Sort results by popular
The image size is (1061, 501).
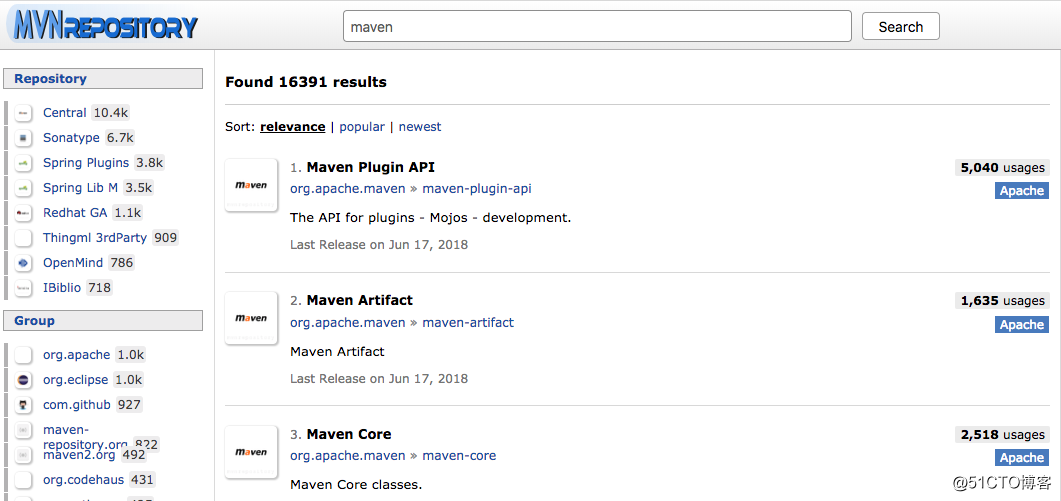(362, 127)
